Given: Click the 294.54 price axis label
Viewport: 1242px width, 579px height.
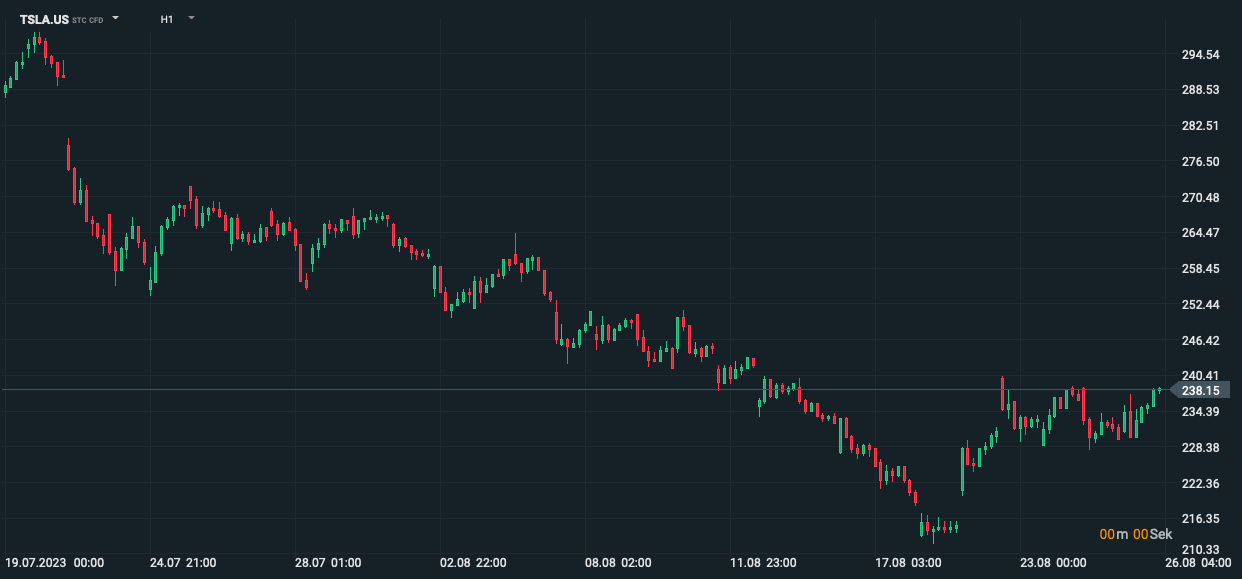Looking at the screenshot, I should [x=1200, y=54].
